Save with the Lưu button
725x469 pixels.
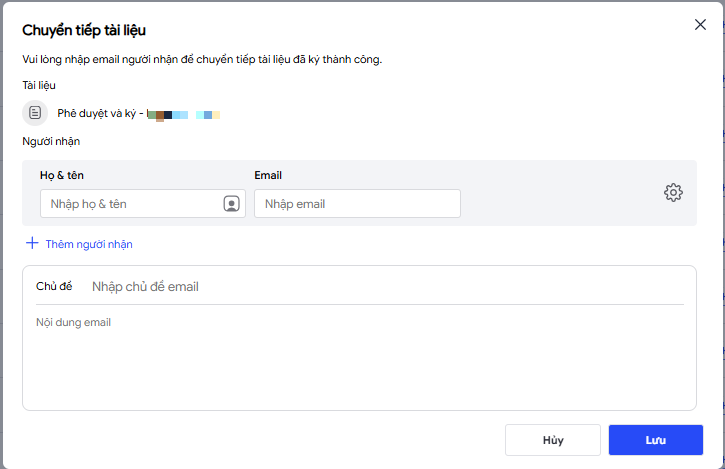click(x=656, y=440)
